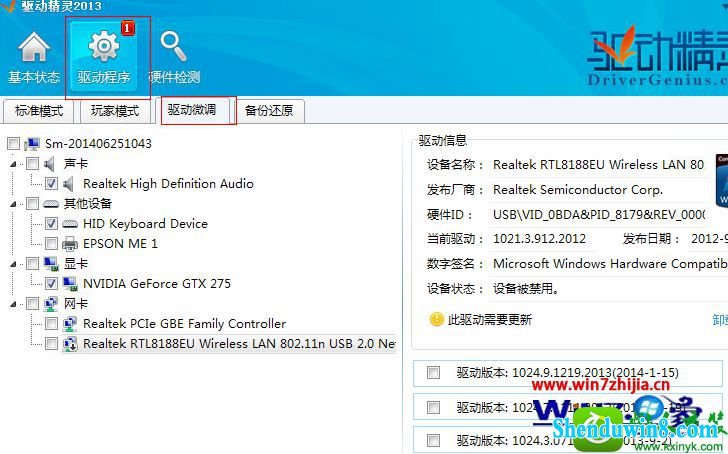Viewport: 728px width, 454px height.
Task: Open the 硬件检测 magnifier icon
Action: [x=174, y=46]
